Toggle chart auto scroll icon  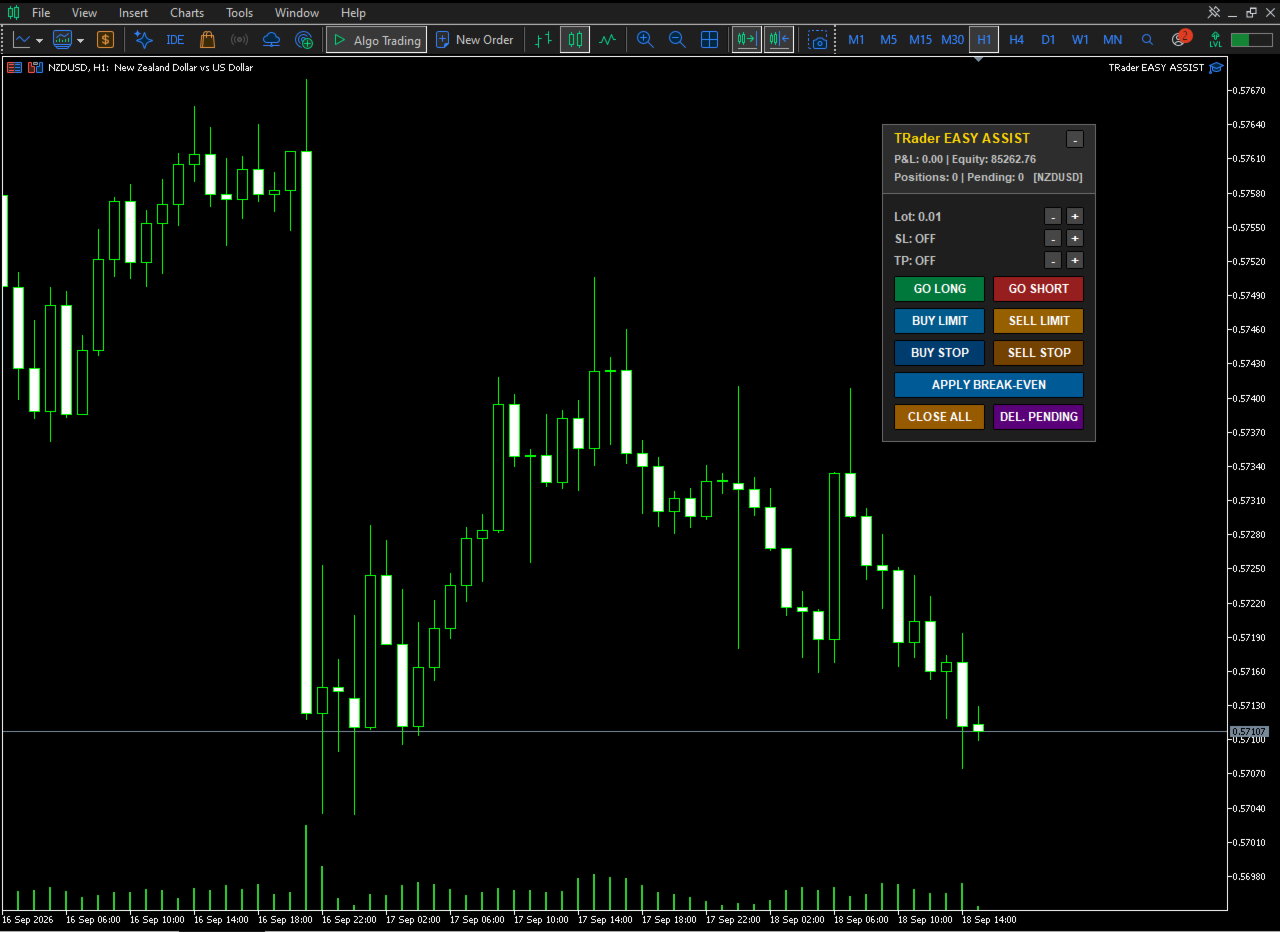(746, 40)
